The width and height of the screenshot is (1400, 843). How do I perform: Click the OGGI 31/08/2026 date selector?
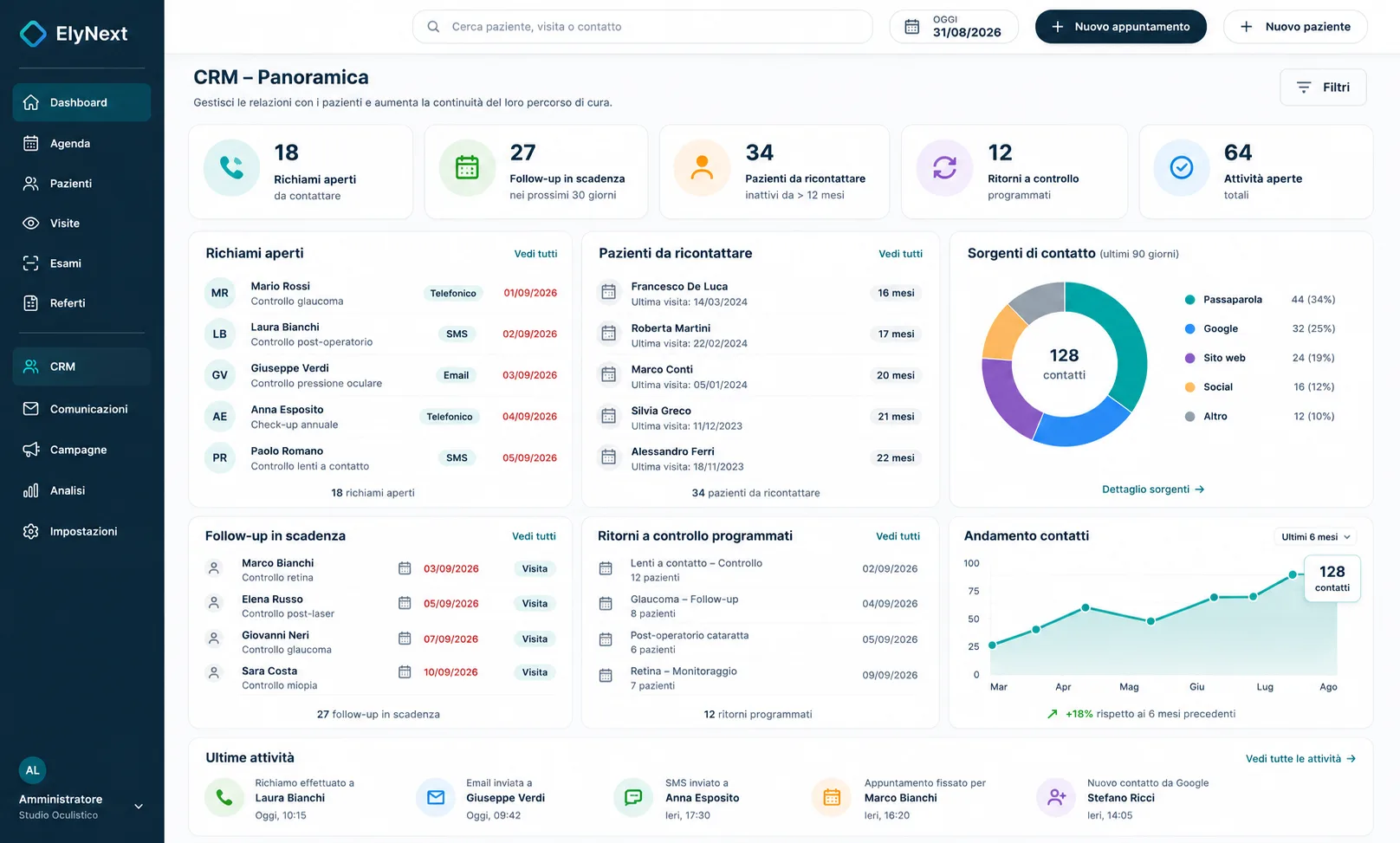954,27
